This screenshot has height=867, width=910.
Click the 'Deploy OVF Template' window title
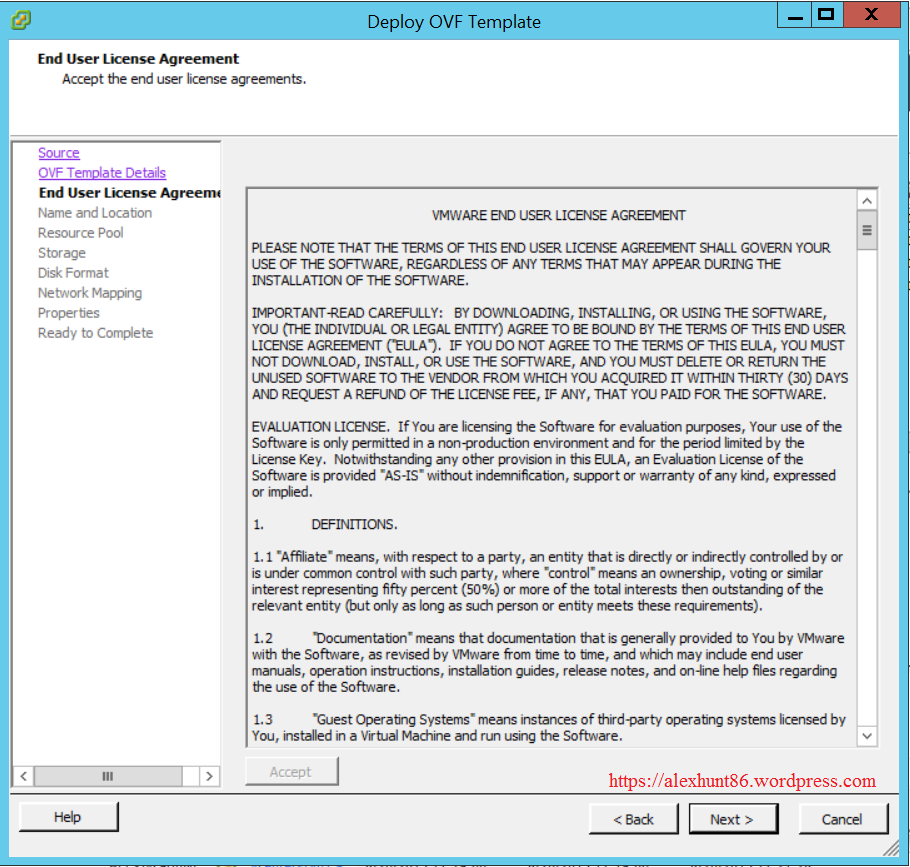[454, 22]
